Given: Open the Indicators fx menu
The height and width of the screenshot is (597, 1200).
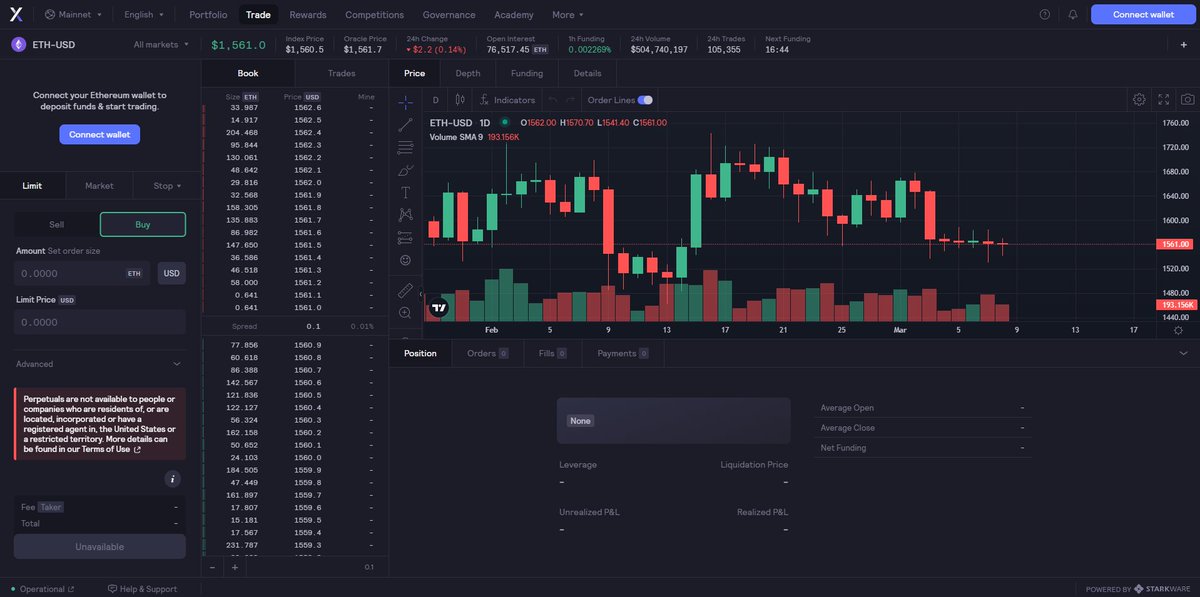Looking at the screenshot, I should (507, 100).
